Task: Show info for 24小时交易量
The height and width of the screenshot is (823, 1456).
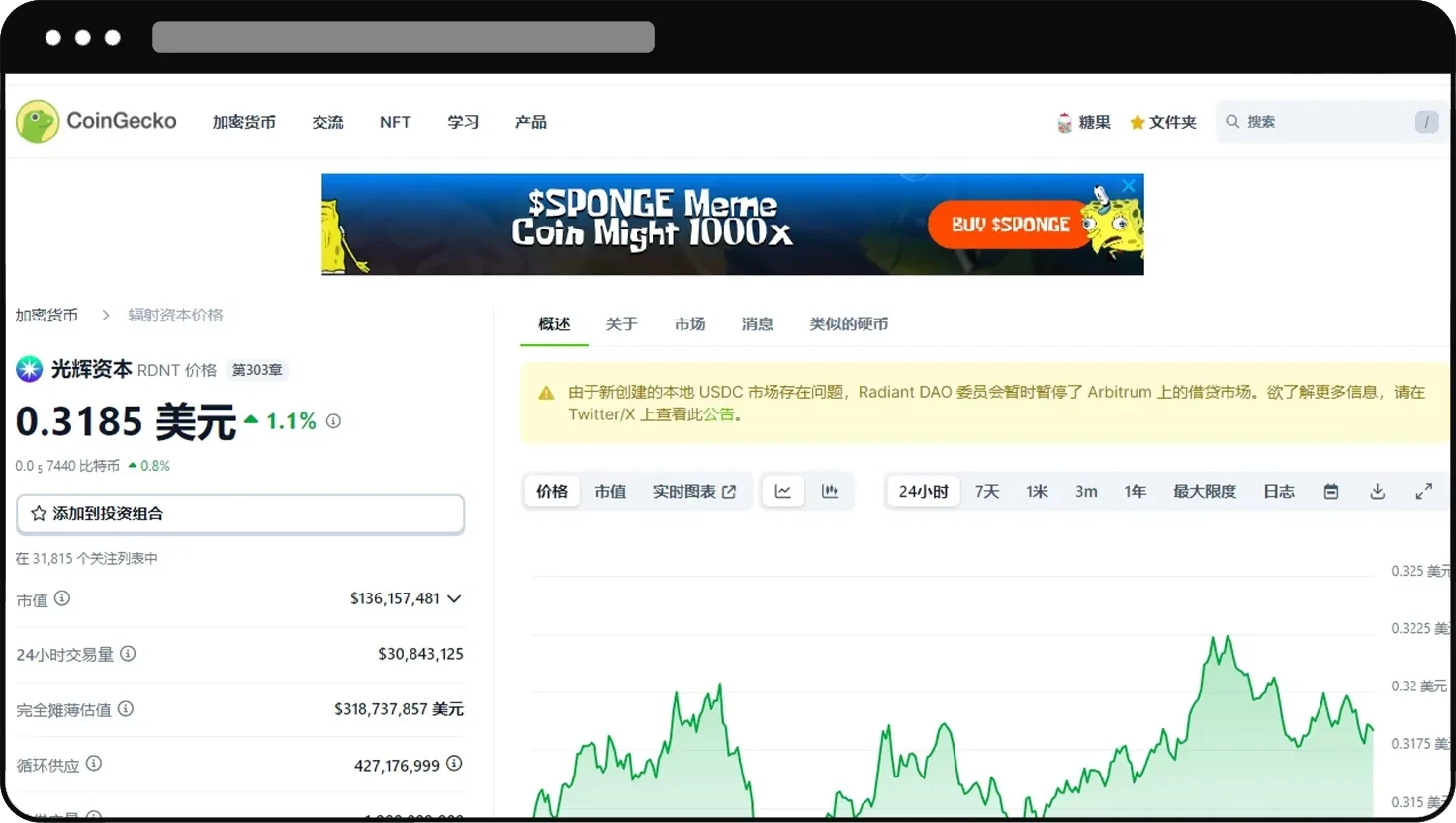Action: click(128, 654)
